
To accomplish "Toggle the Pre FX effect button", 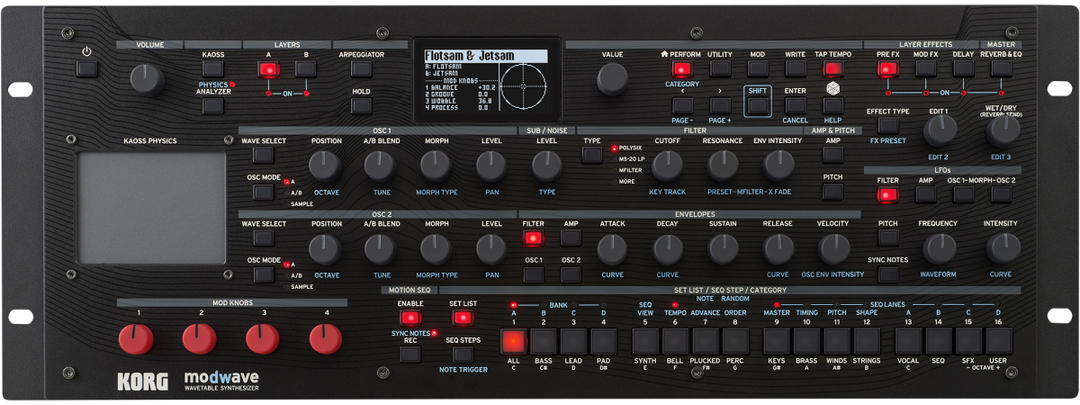I will (888, 68).
